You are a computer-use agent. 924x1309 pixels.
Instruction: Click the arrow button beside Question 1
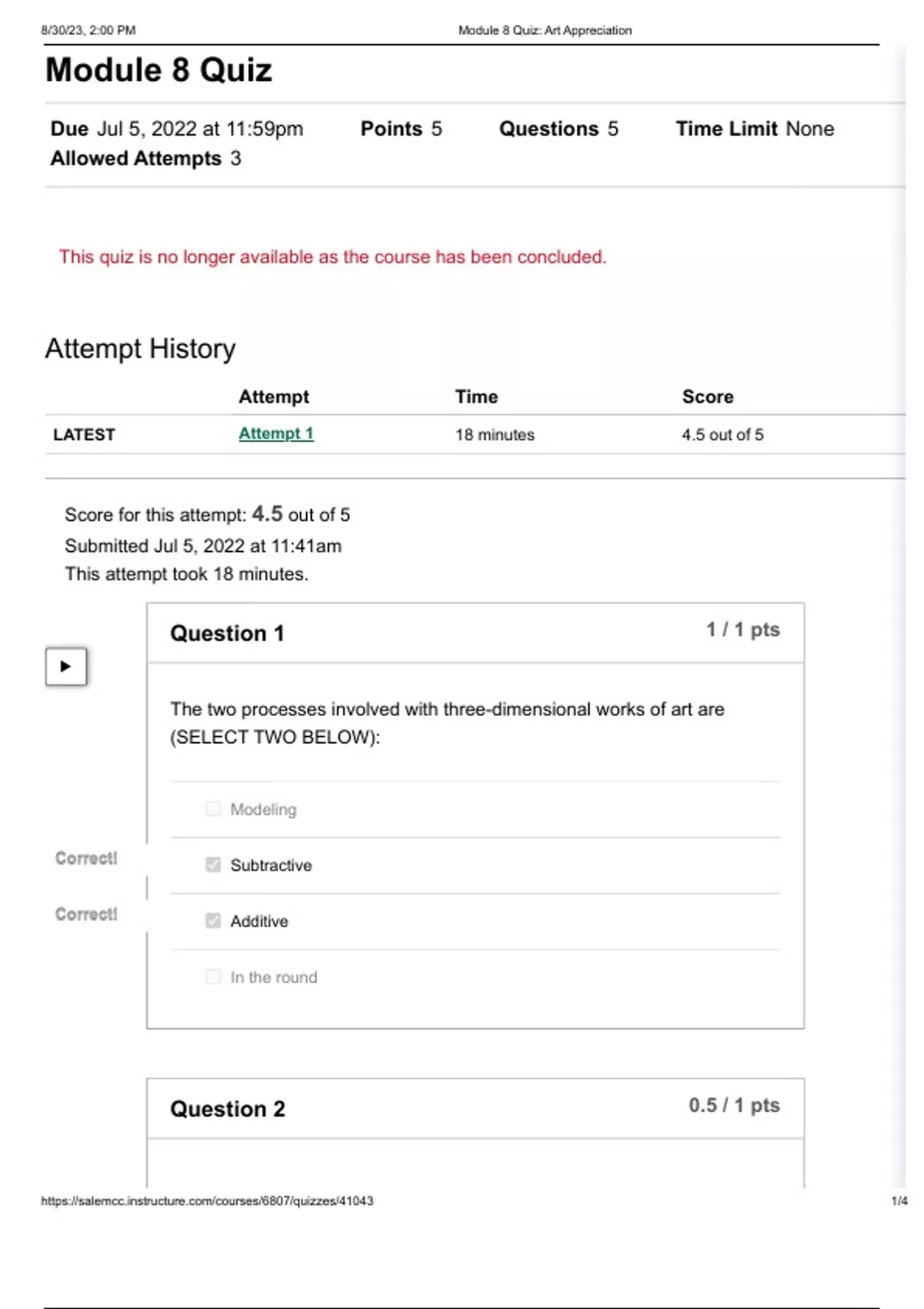65,666
